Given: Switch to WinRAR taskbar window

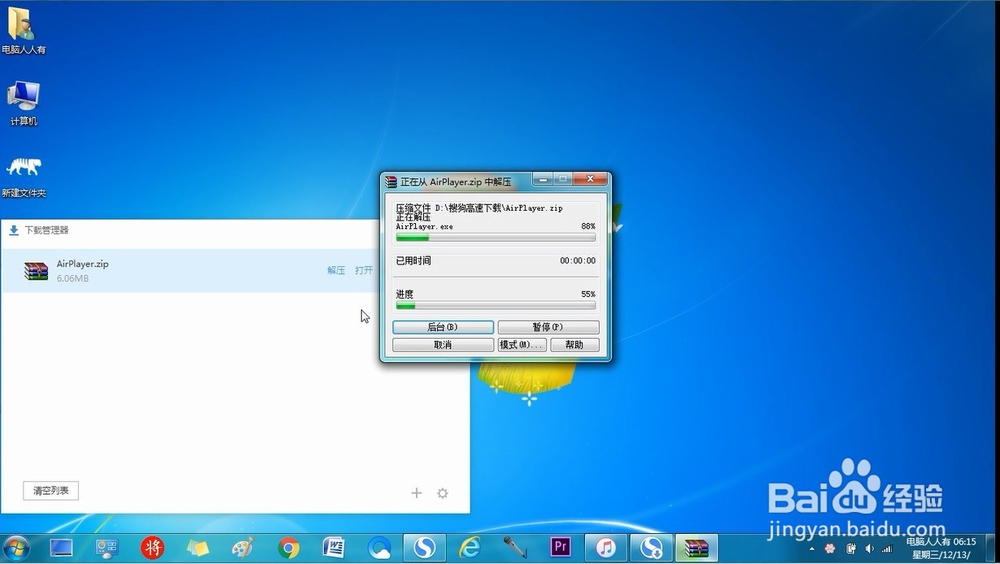Looking at the screenshot, I should click(696, 548).
